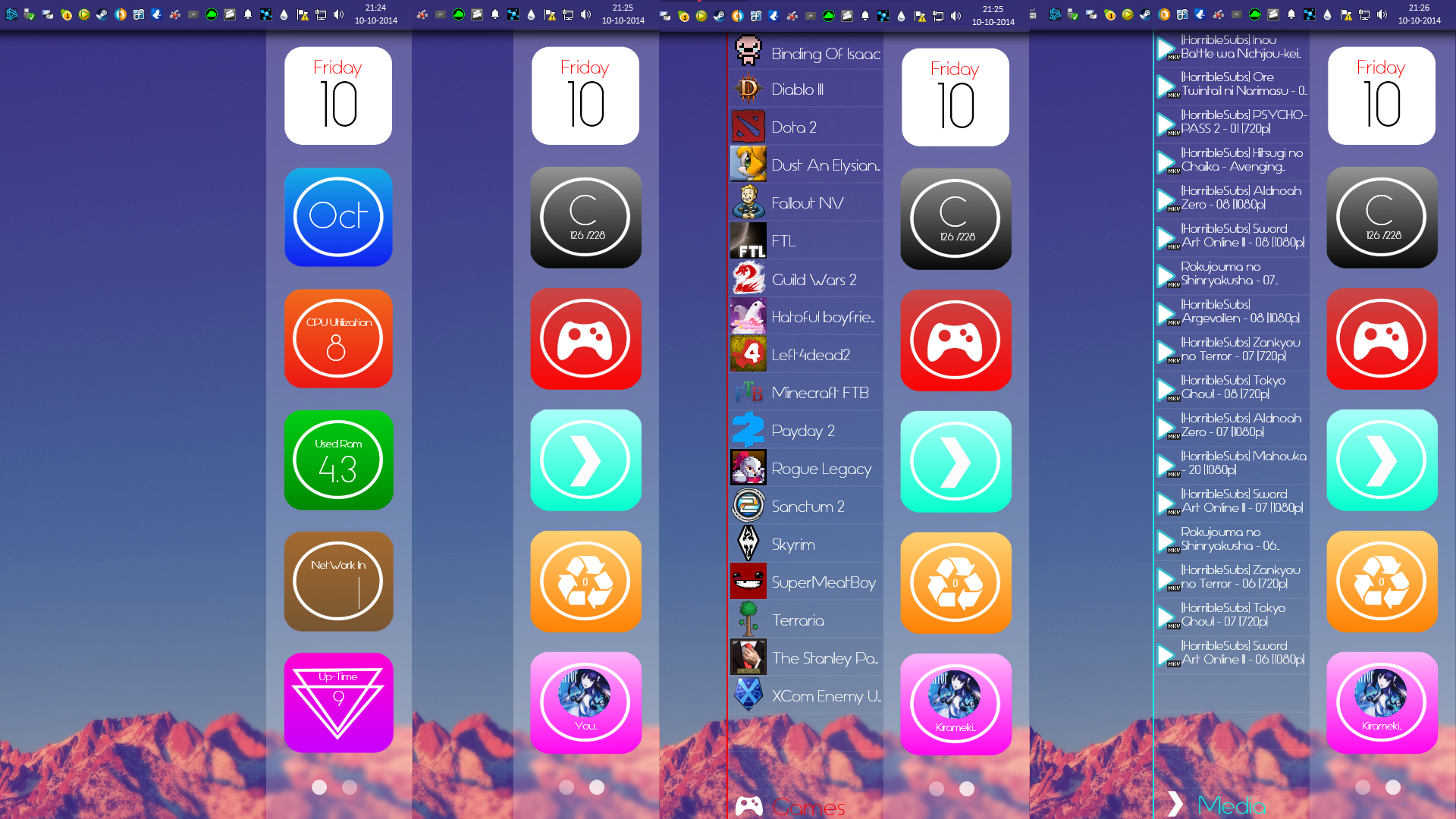1456x819 pixels.
Task: Click the pink avatar tile labeled You..
Action: click(x=585, y=703)
